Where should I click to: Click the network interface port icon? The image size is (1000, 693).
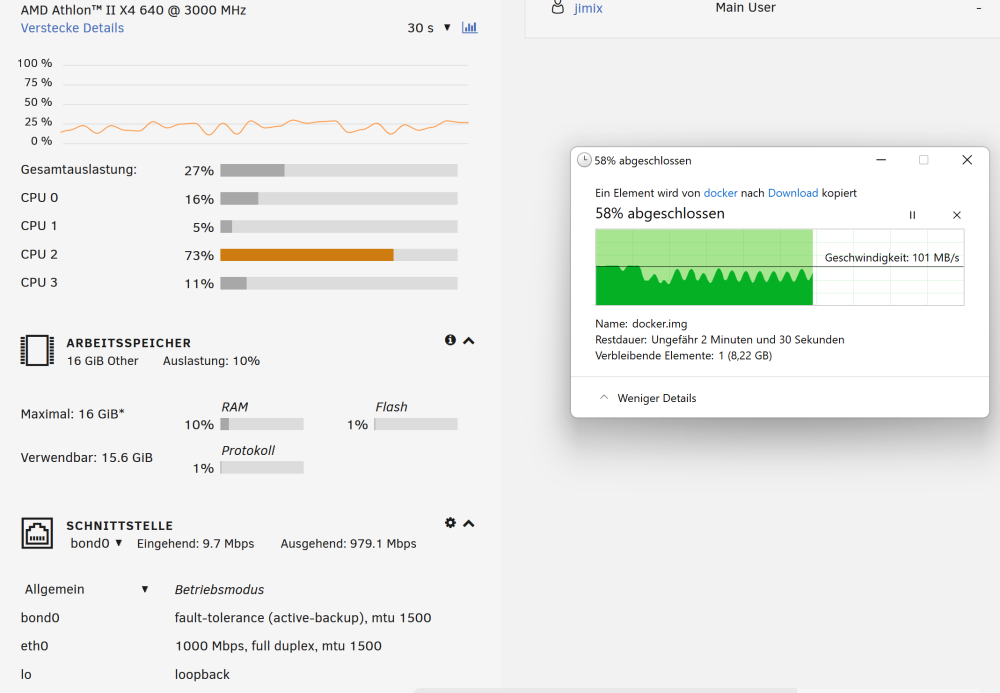(x=37, y=533)
